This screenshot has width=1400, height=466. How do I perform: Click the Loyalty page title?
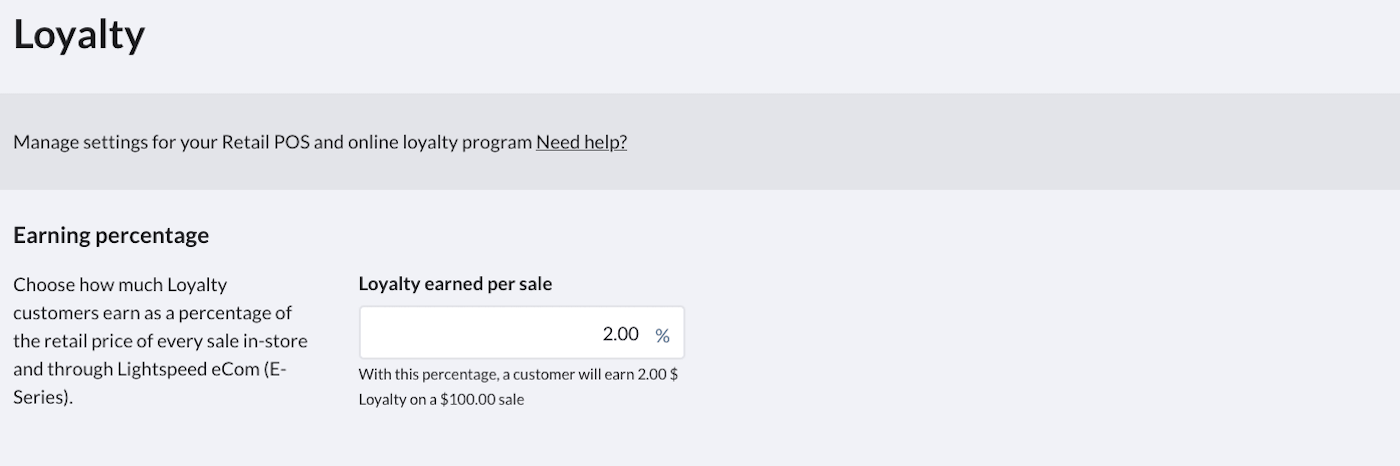pyautogui.click(x=79, y=36)
